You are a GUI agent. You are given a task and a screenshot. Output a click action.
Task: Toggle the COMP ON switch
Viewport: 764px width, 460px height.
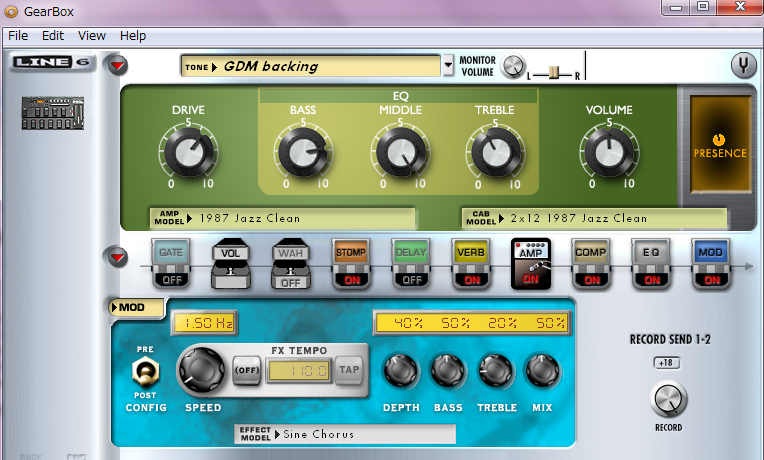click(x=592, y=280)
